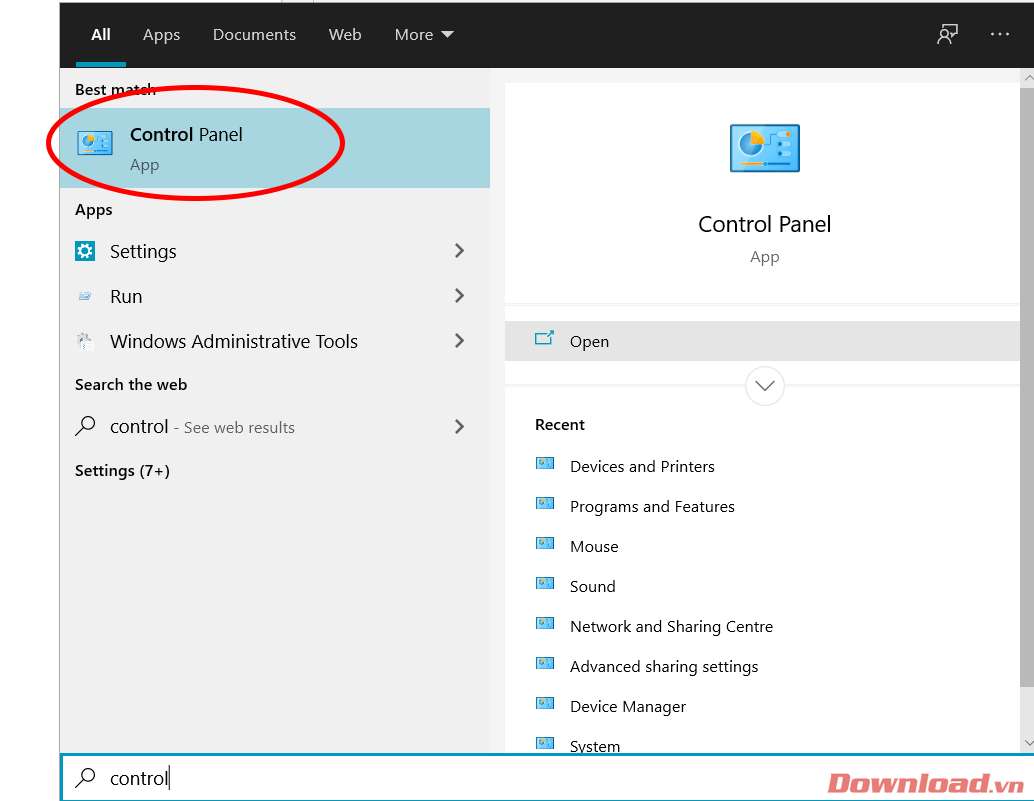The height and width of the screenshot is (801, 1034).
Task: Click the preview pane vertical scrollbar
Action: (x=1027, y=386)
